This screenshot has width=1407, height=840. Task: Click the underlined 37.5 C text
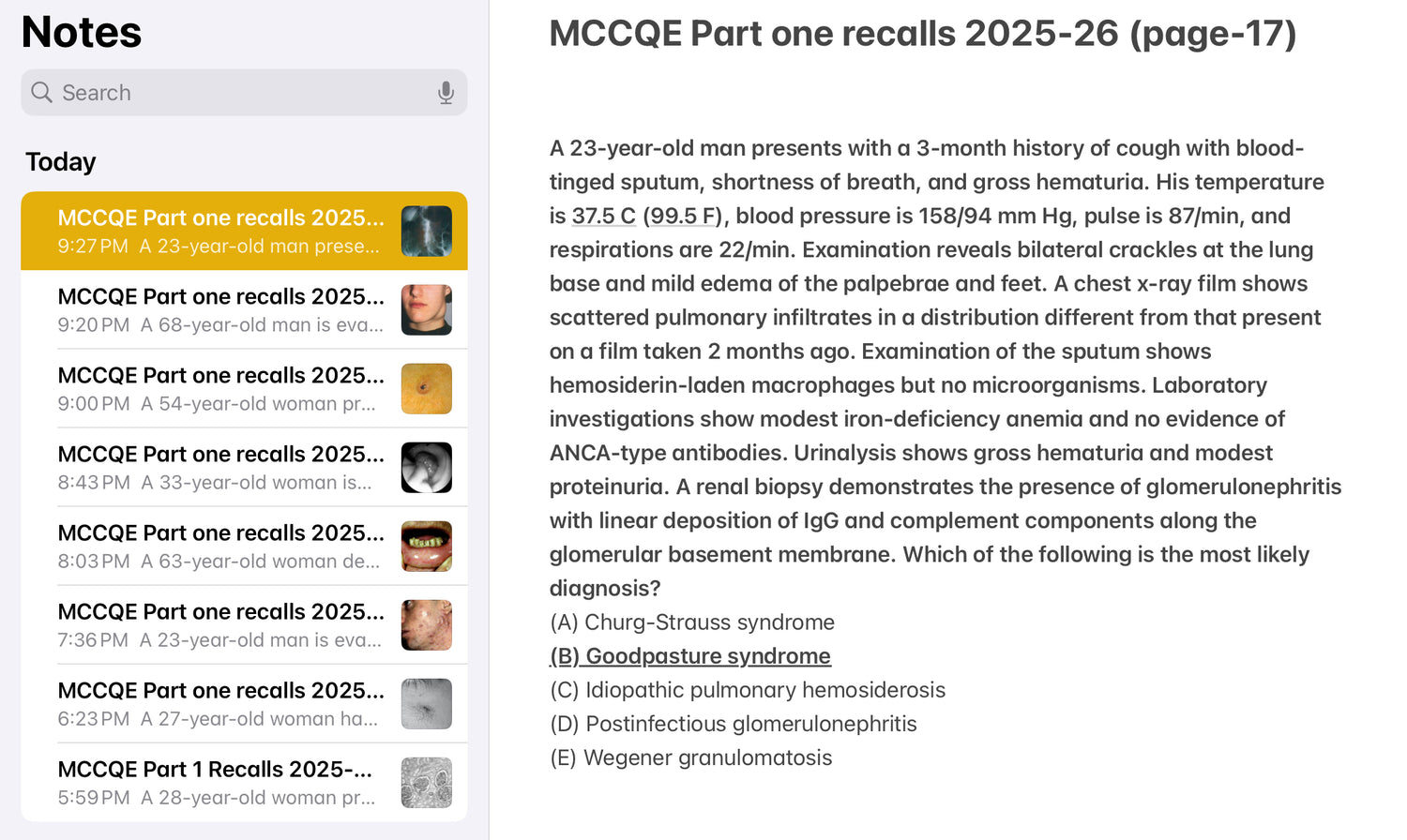[x=603, y=216]
